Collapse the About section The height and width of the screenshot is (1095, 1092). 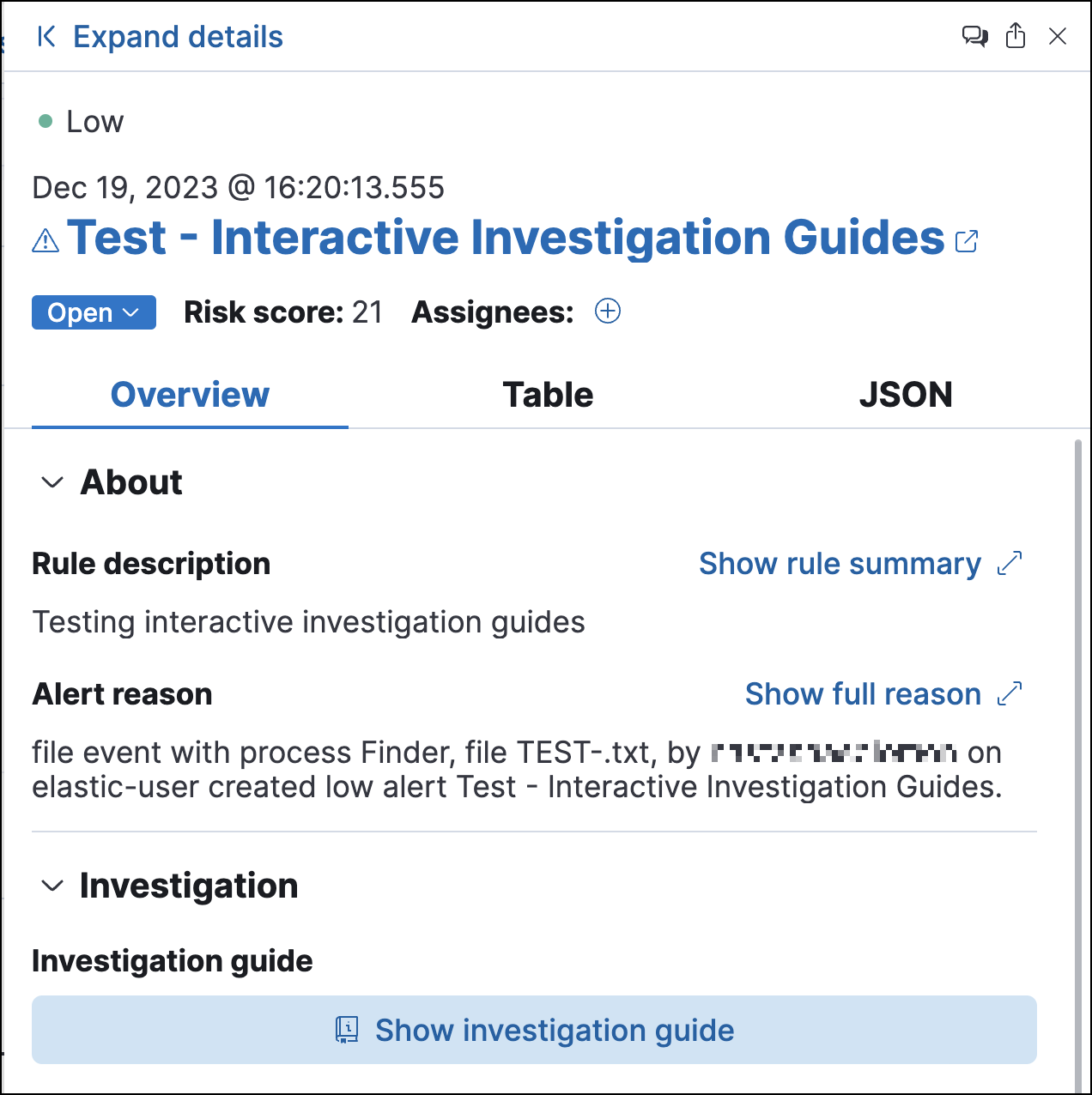[51, 482]
